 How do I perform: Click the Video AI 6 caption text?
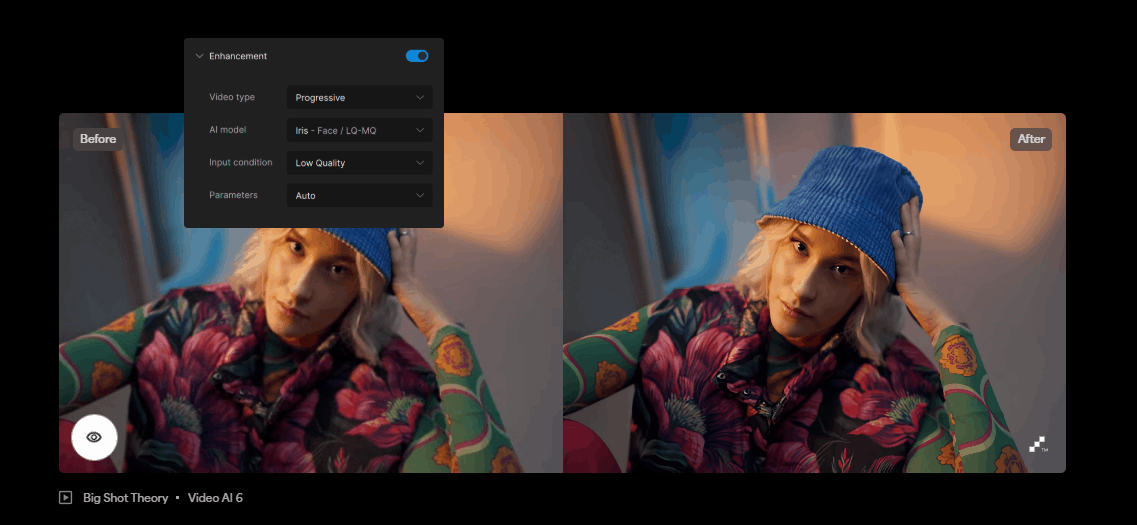(x=215, y=497)
